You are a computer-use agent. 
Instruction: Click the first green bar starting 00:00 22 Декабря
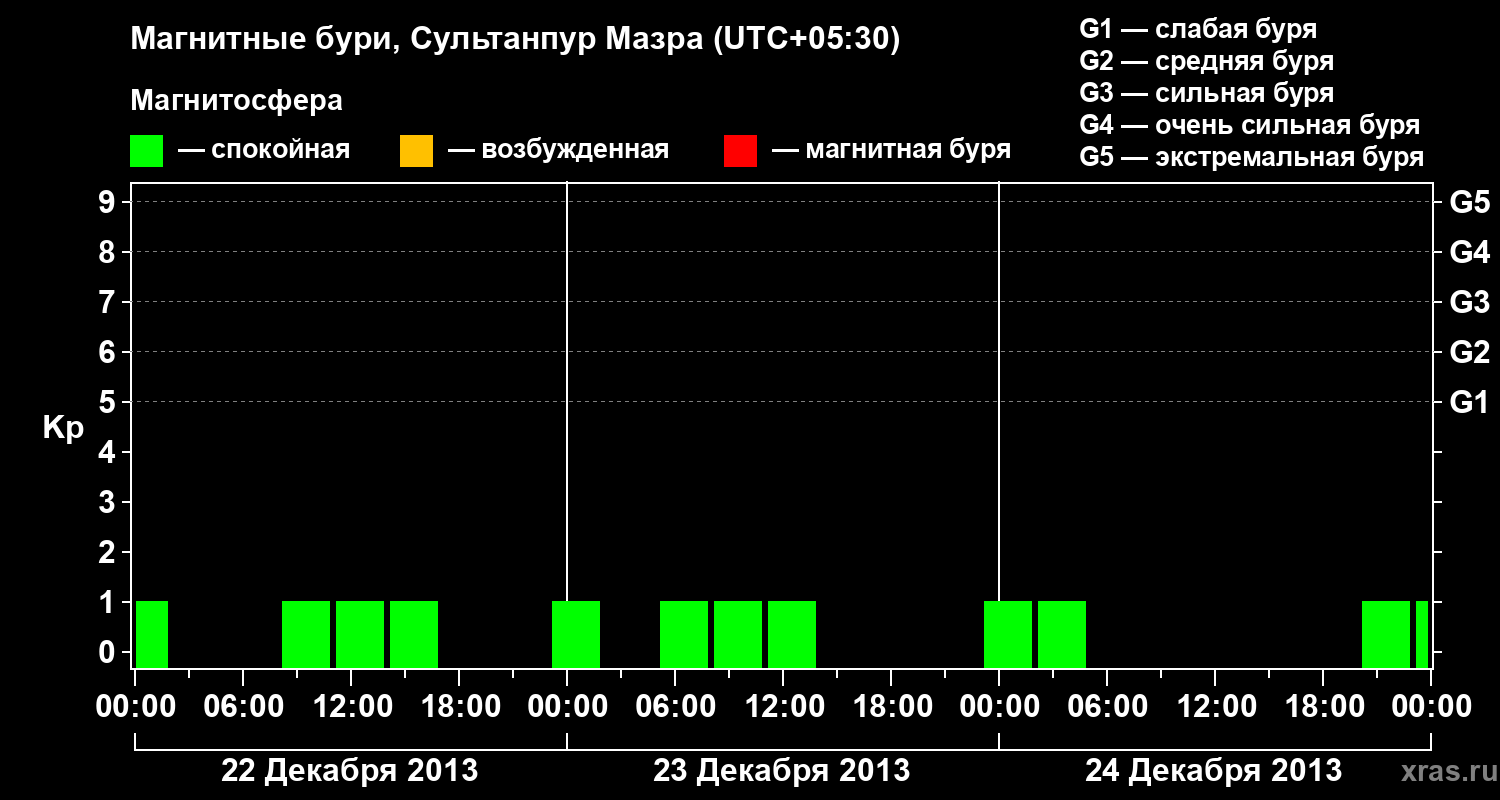point(152,634)
